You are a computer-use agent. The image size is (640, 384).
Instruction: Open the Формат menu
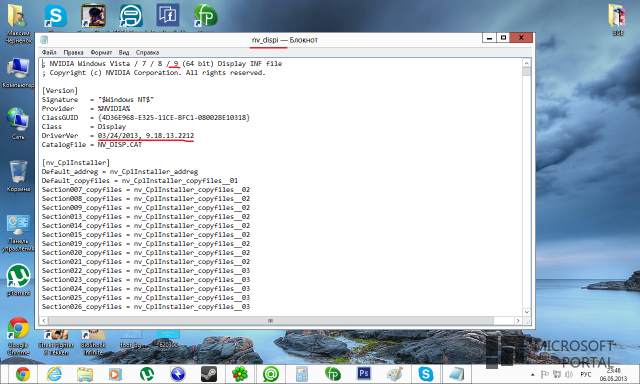[101, 52]
